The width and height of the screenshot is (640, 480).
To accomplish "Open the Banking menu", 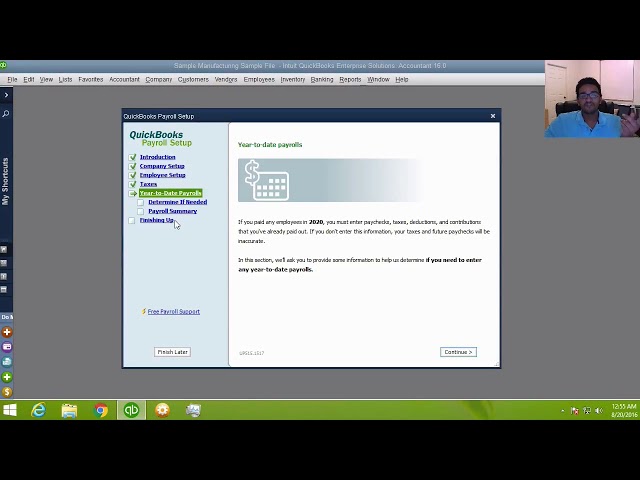I will [x=322, y=80].
